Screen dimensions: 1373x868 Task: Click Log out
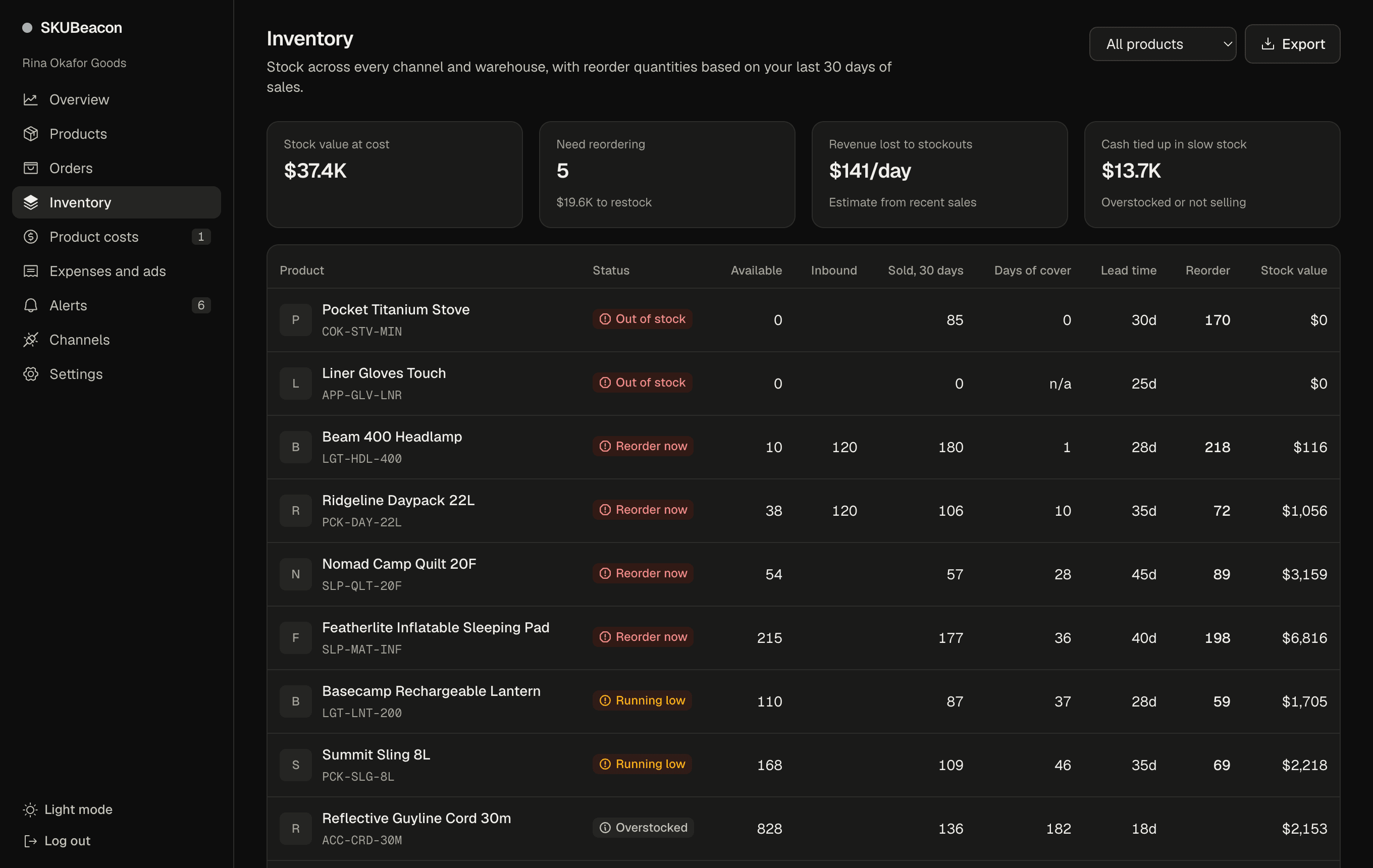point(57,841)
